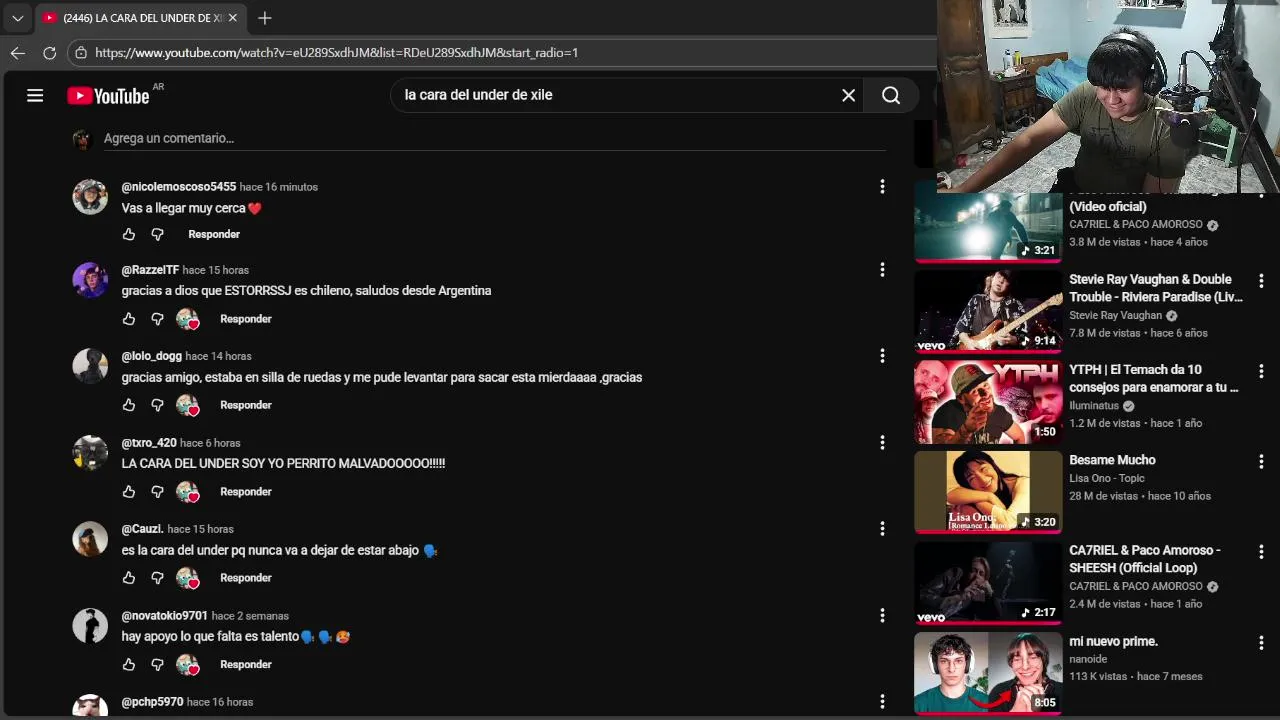The height and width of the screenshot is (720, 1280).
Task: Like the comment by @lolo_dogg
Action: 129,405
